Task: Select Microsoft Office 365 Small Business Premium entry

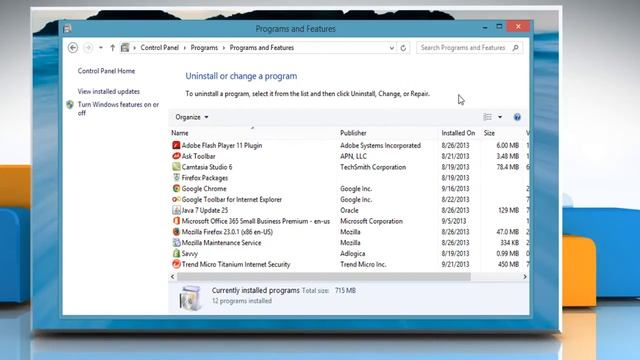Action: pos(256,221)
